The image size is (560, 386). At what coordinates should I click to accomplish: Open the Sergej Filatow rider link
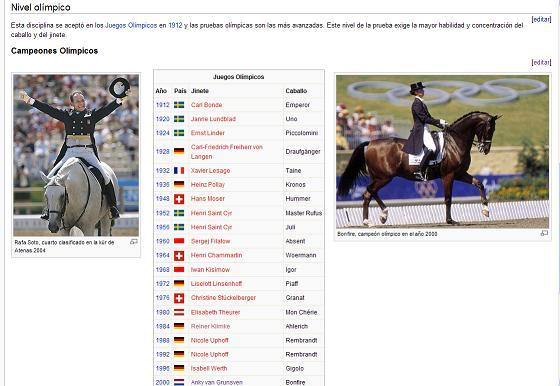click(211, 241)
